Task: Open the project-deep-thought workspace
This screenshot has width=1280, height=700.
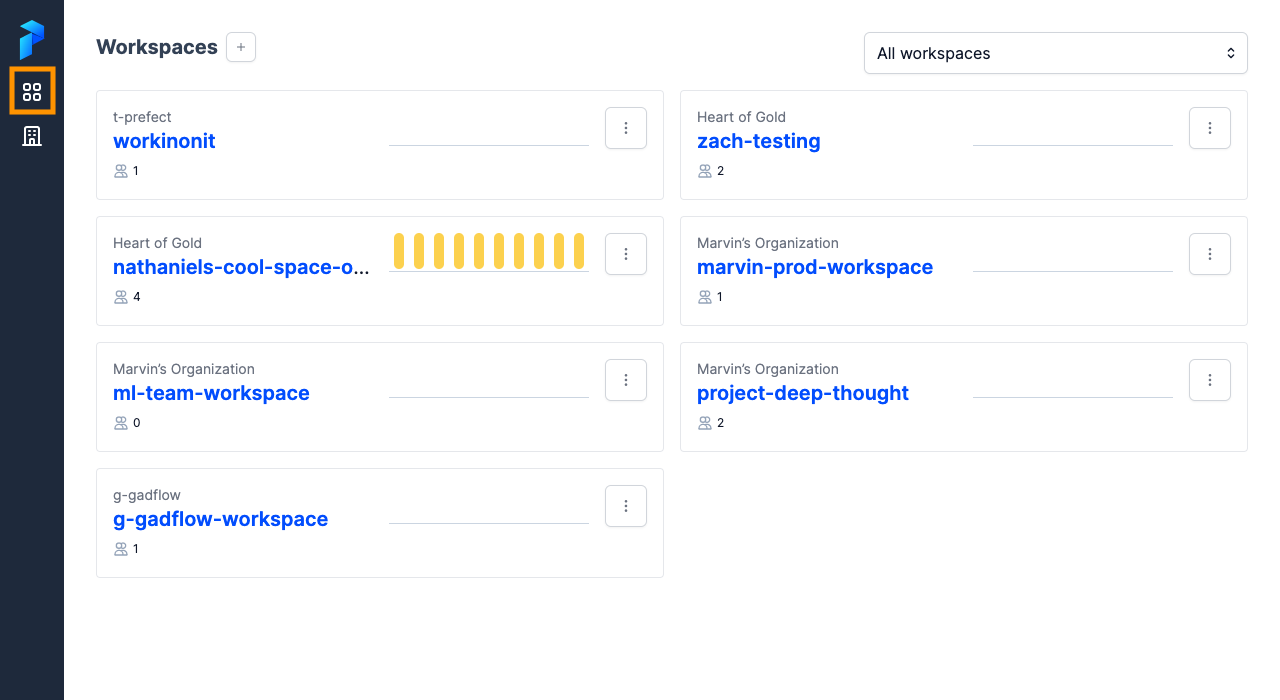Action: pyautogui.click(x=803, y=393)
